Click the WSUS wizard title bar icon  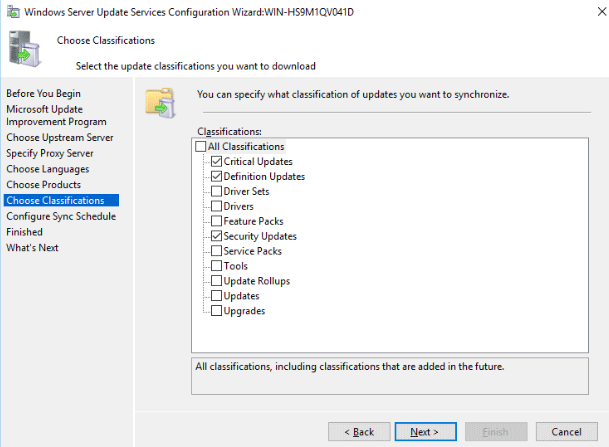coord(13,12)
